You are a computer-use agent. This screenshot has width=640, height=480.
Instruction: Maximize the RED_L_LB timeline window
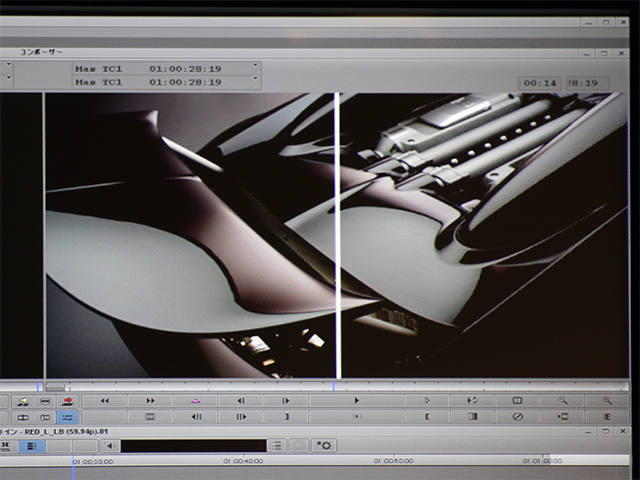click(606, 431)
